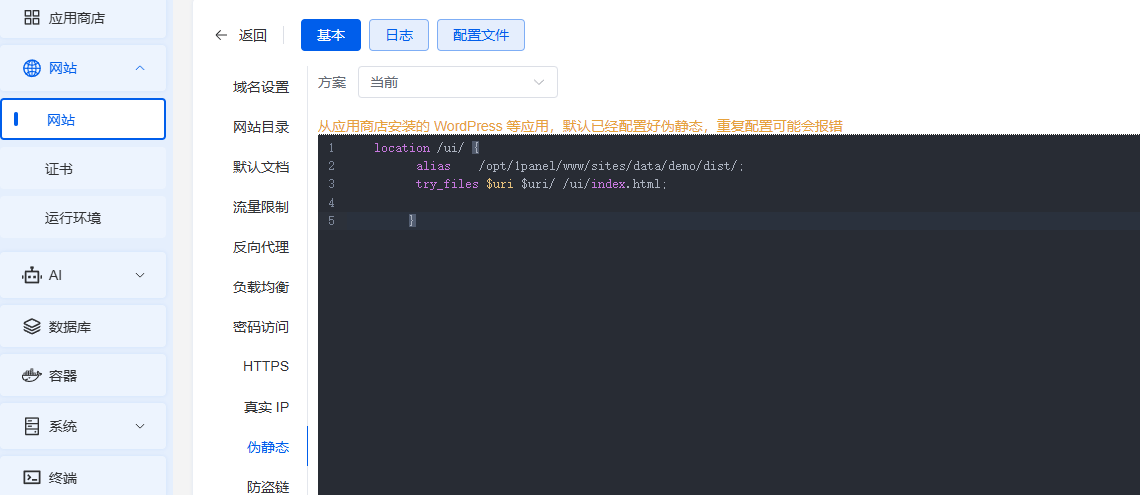Open the 负载均衡 settings tab
Screen dimensions: 1140x495
[x=261, y=287]
